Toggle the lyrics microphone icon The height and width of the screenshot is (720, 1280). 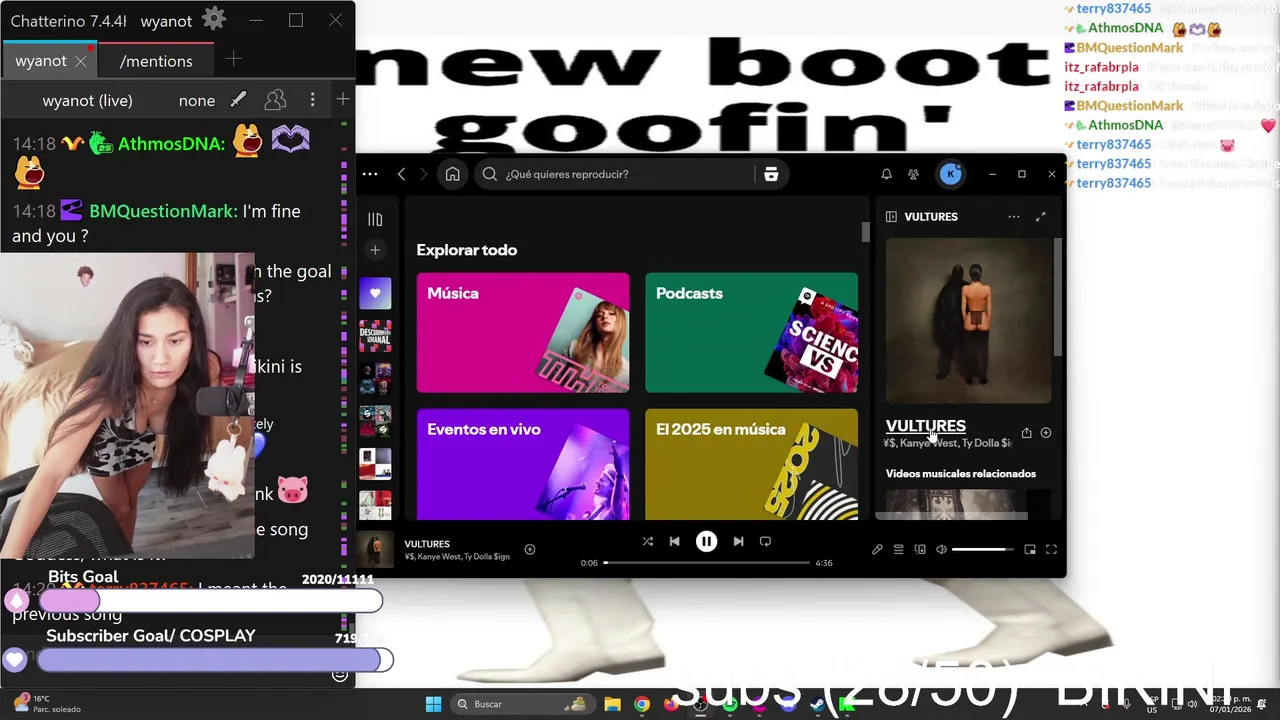(877, 549)
